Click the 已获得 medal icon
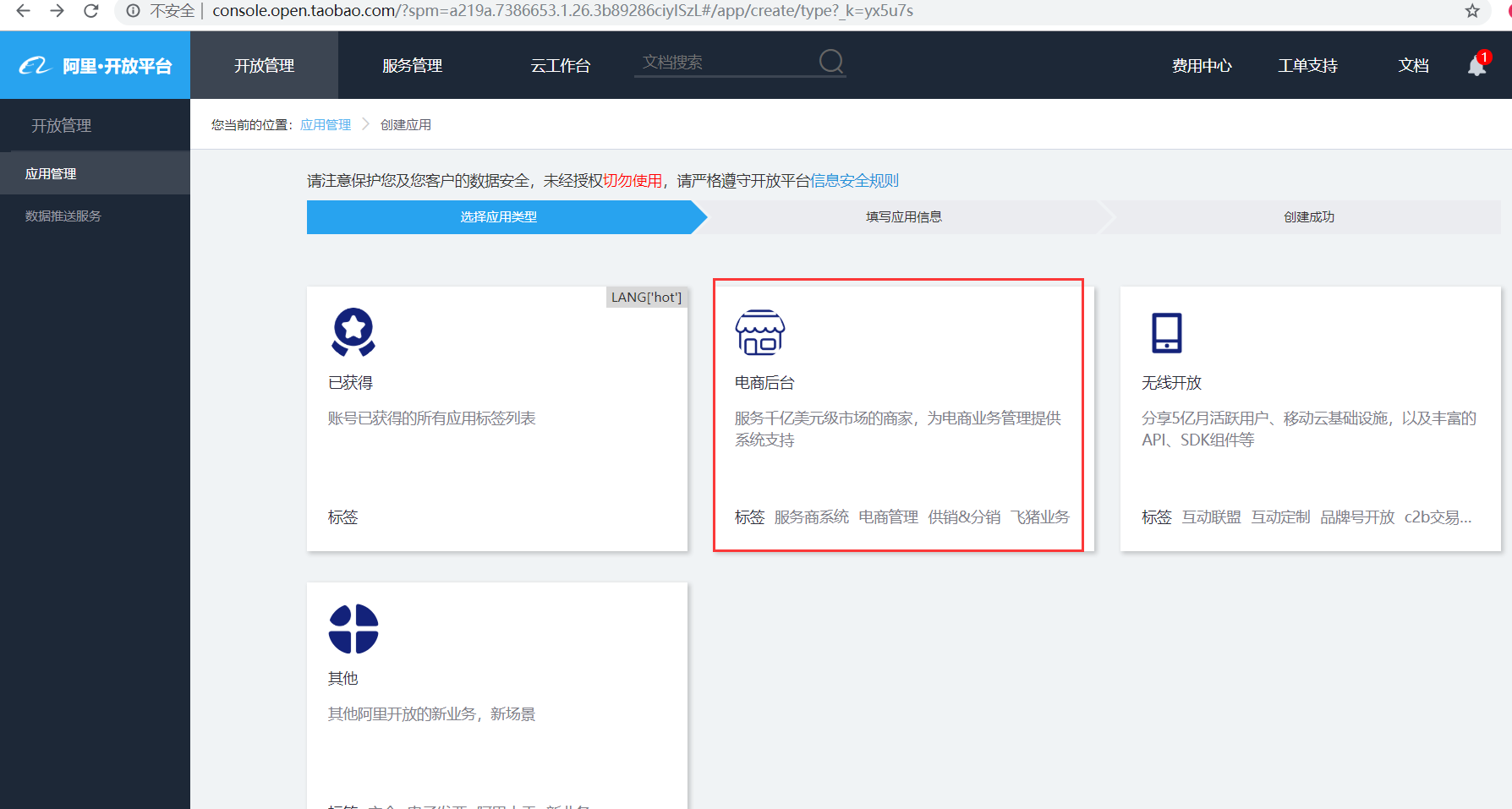Viewport: 1512px width, 809px height. coord(353,331)
